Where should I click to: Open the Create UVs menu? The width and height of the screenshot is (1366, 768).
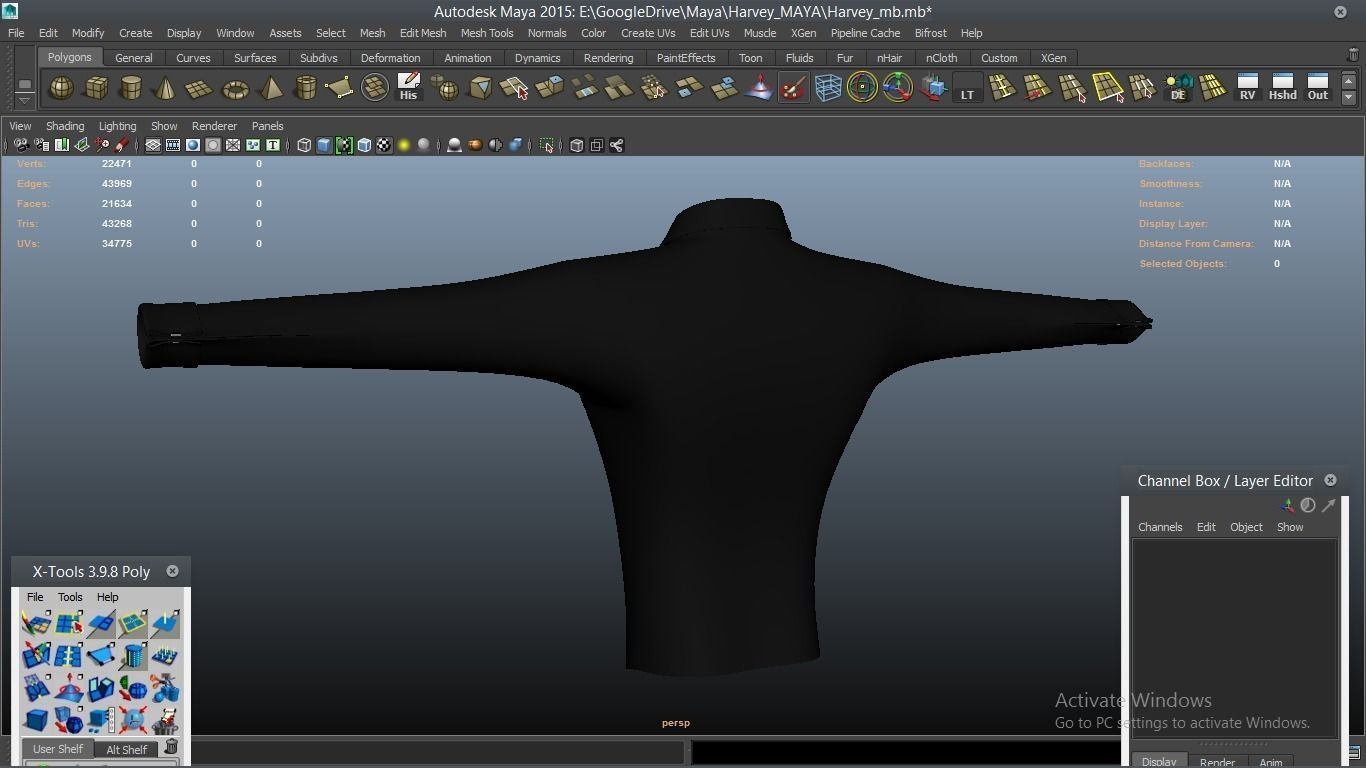(x=648, y=33)
